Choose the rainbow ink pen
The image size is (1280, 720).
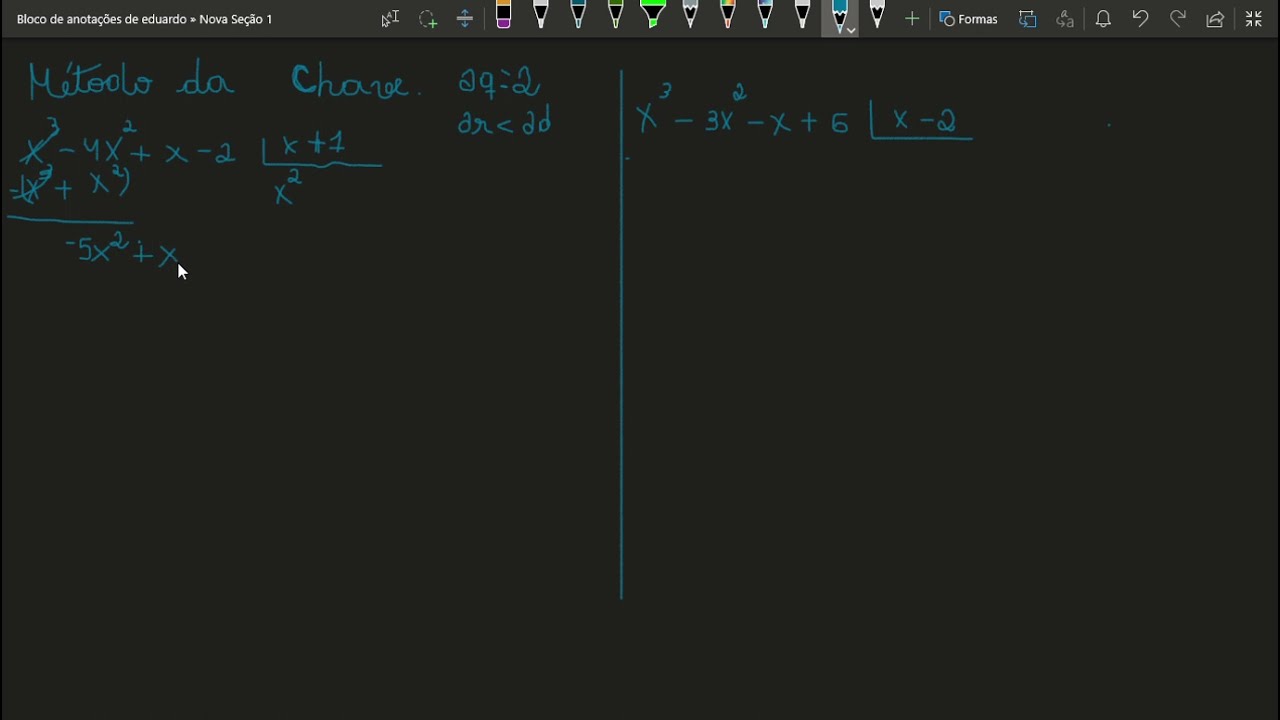(728, 16)
